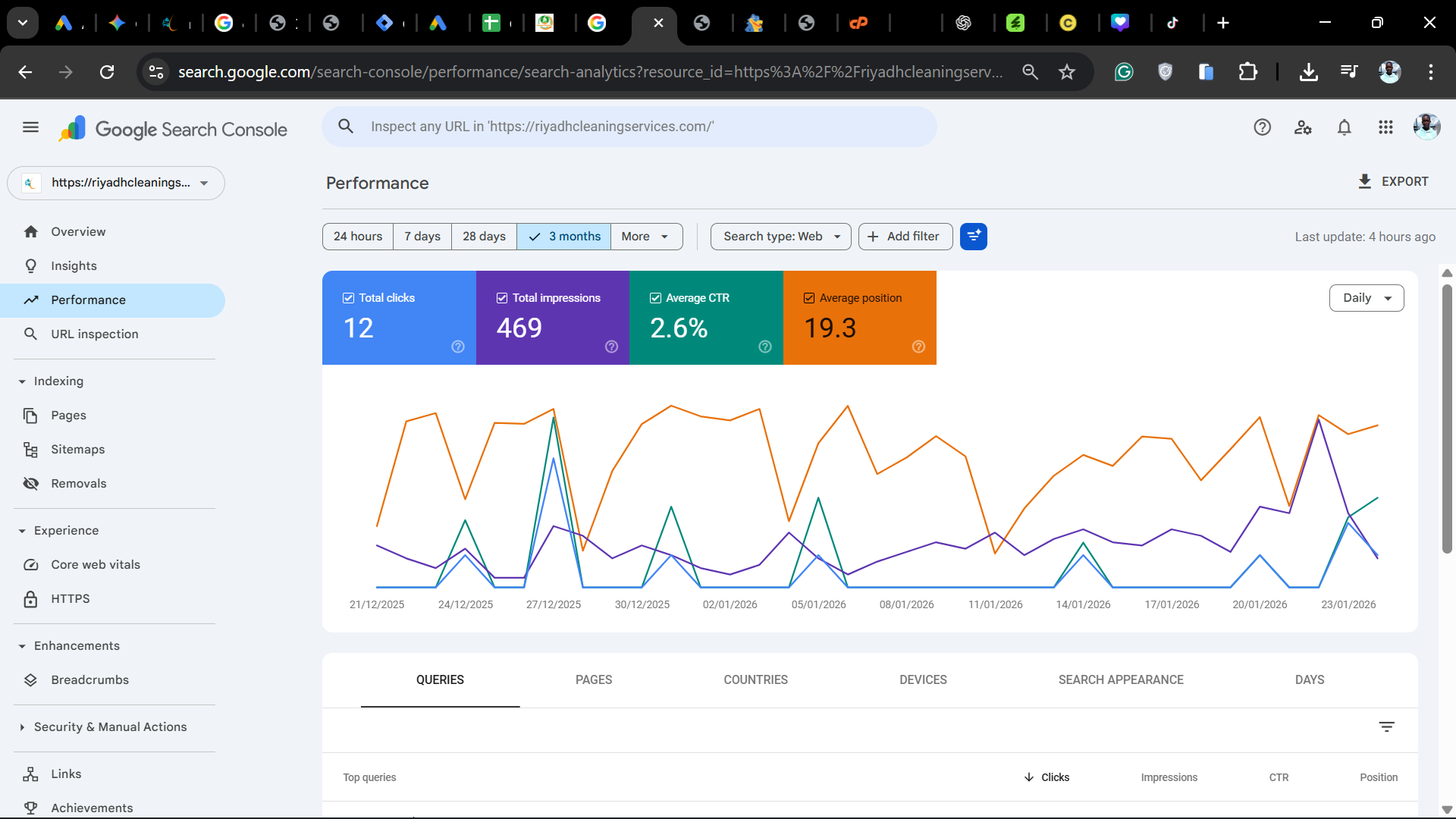This screenshot has width=1456, height=819.
Task: Select Core web vitals in the sidebar
Action: [x=96, y=564]
